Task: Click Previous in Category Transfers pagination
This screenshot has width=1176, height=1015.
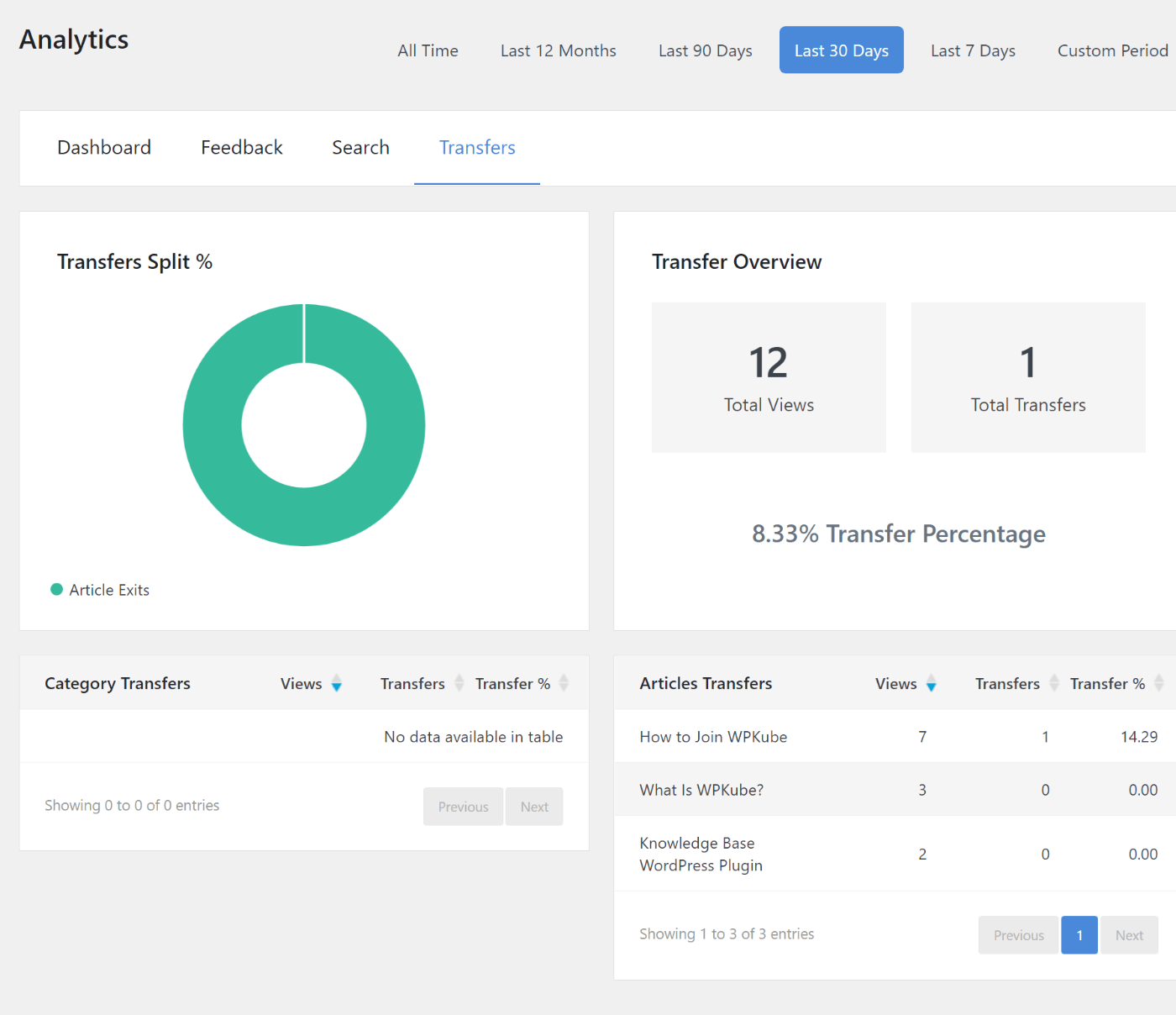Action: [x=463, y=807]
